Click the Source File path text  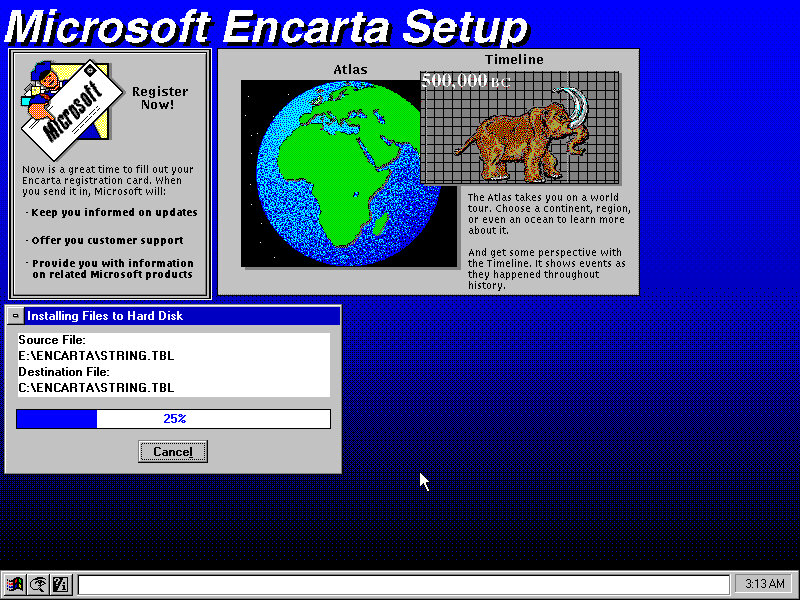[95, 355]
